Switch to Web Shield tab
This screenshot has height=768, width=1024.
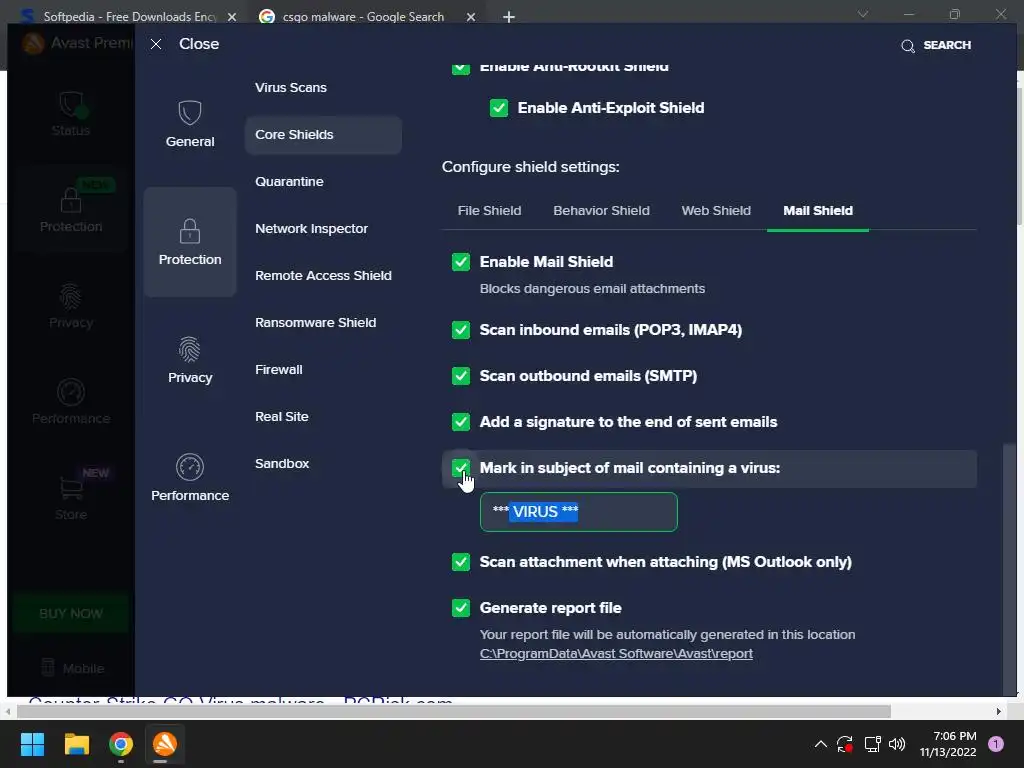coord(716,210)
